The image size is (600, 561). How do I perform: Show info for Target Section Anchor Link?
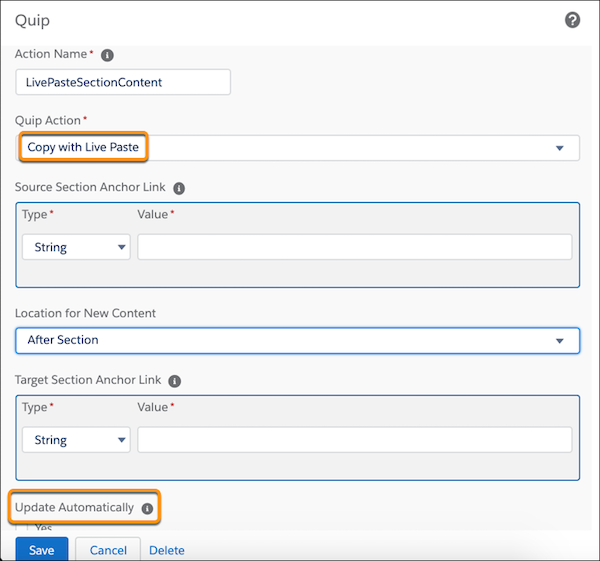click(174, 381)
